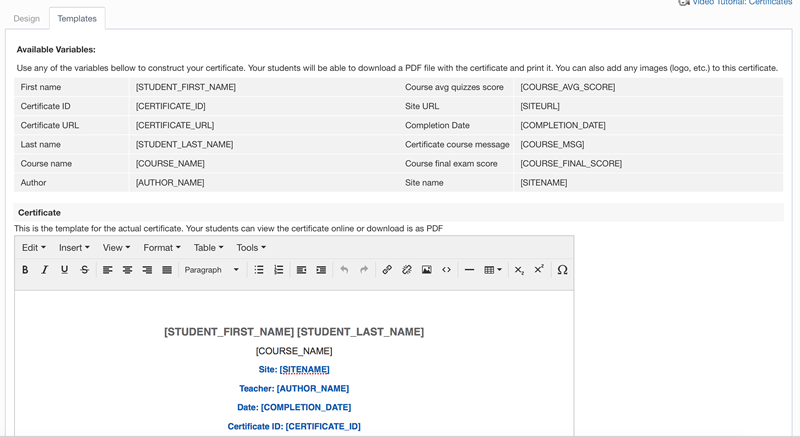This screenshot has height=437, width=800.
Task: Click the 'Certificate ID: [CERTIFICATE_ID]' editor line
Action: (294, 426)
